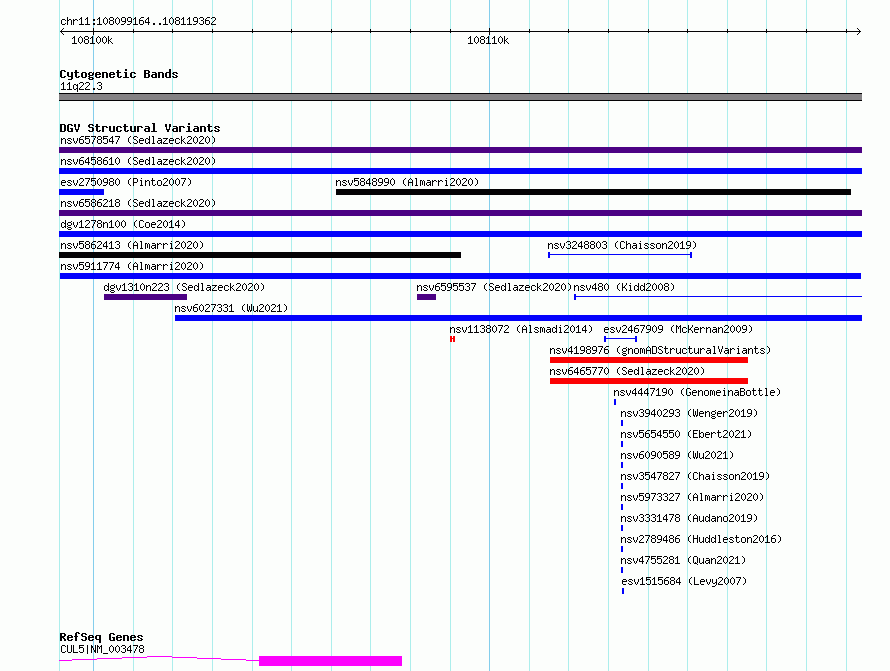Open nsv5911774 (Almarri2020) label
Viewport: 890px width, 671px height.
132,266
